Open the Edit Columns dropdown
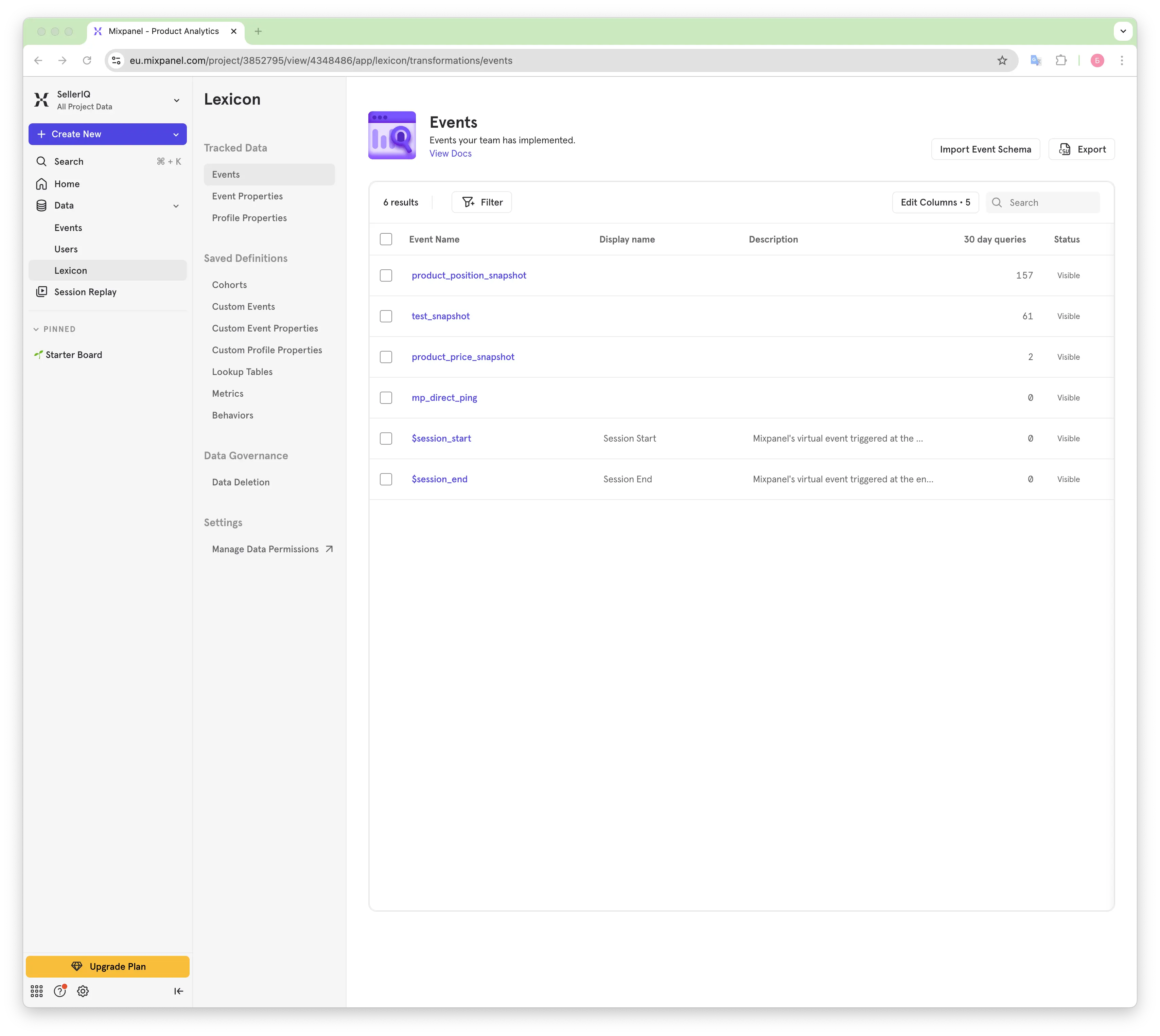The image size is (1160, 1036). click(x=935, y=202)
